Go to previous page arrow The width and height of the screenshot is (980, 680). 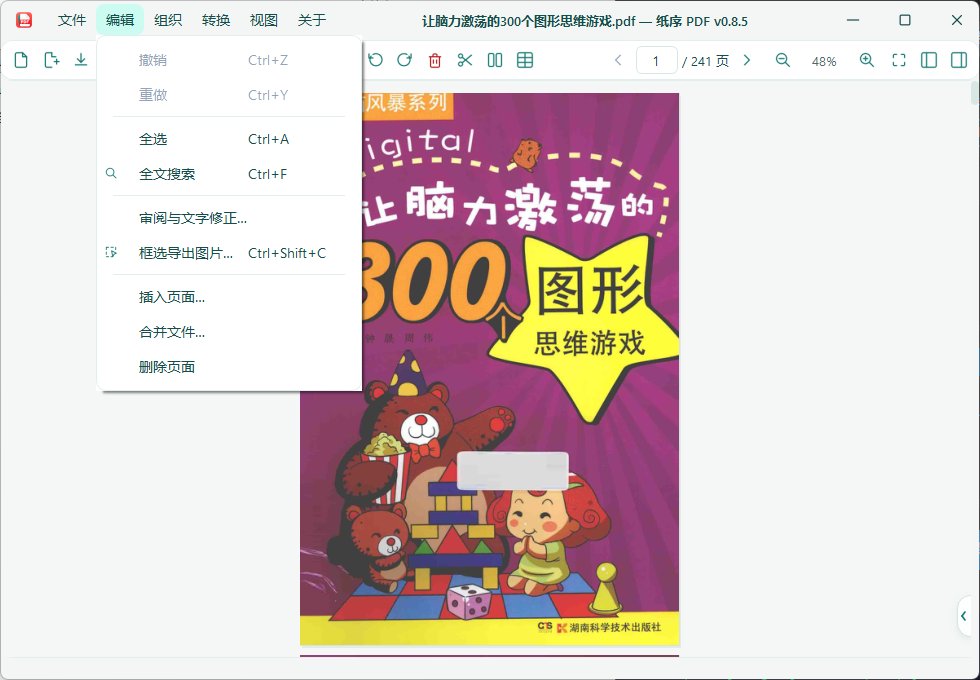tap(618, 60)
